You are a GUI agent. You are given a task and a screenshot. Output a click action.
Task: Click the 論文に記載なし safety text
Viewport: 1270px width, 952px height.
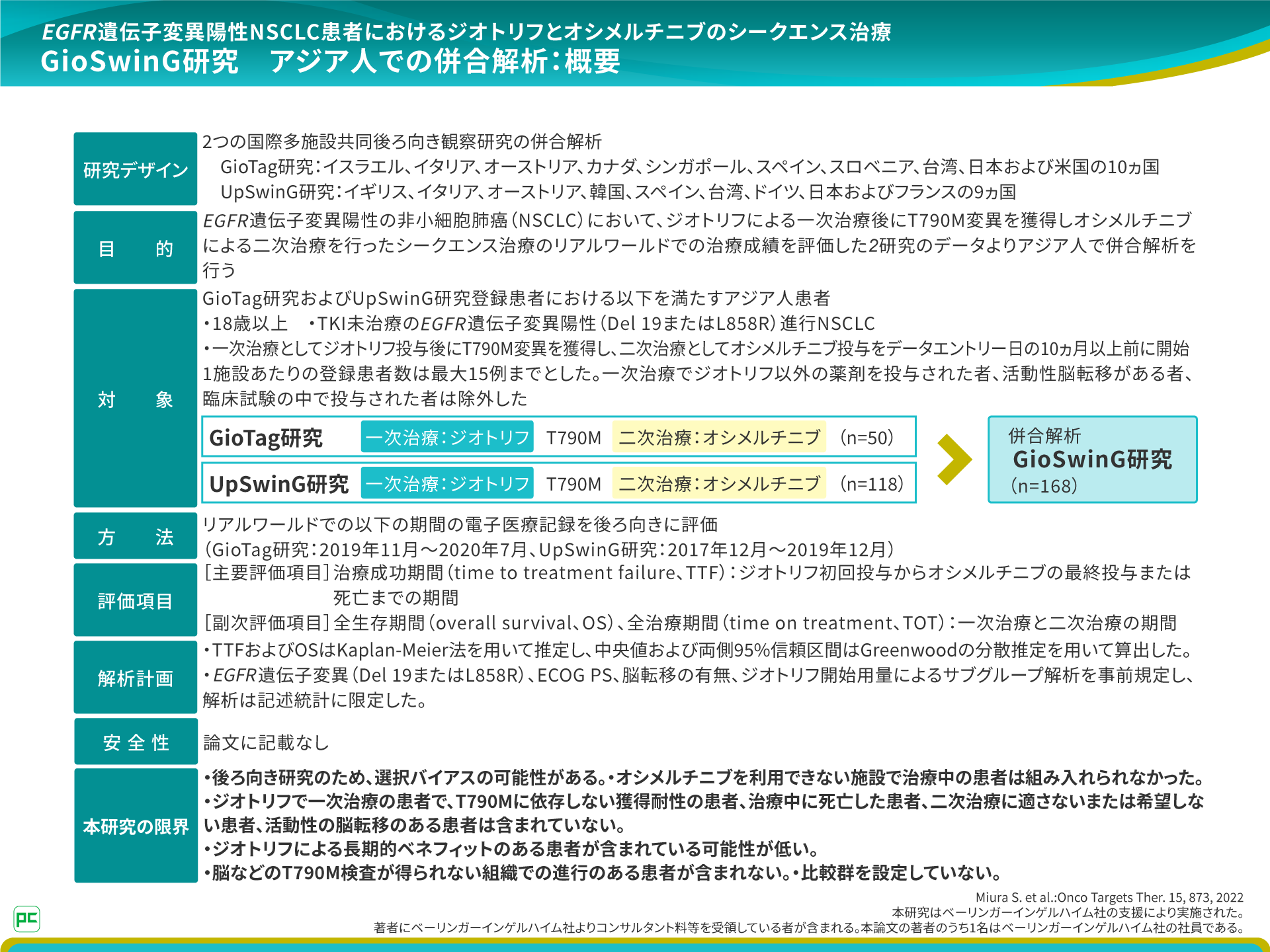pos(266,742)
